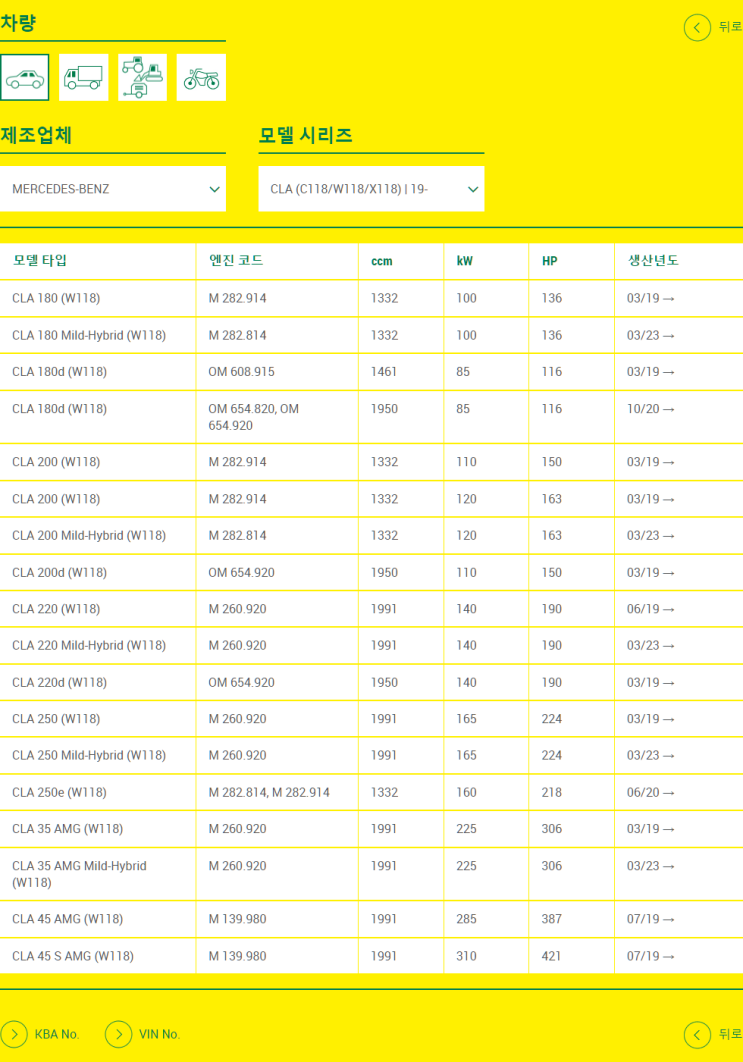Select CLA 220 Mild-Hybrid (W118) row
Screen dimensions: 743x1062
[371, 645]
